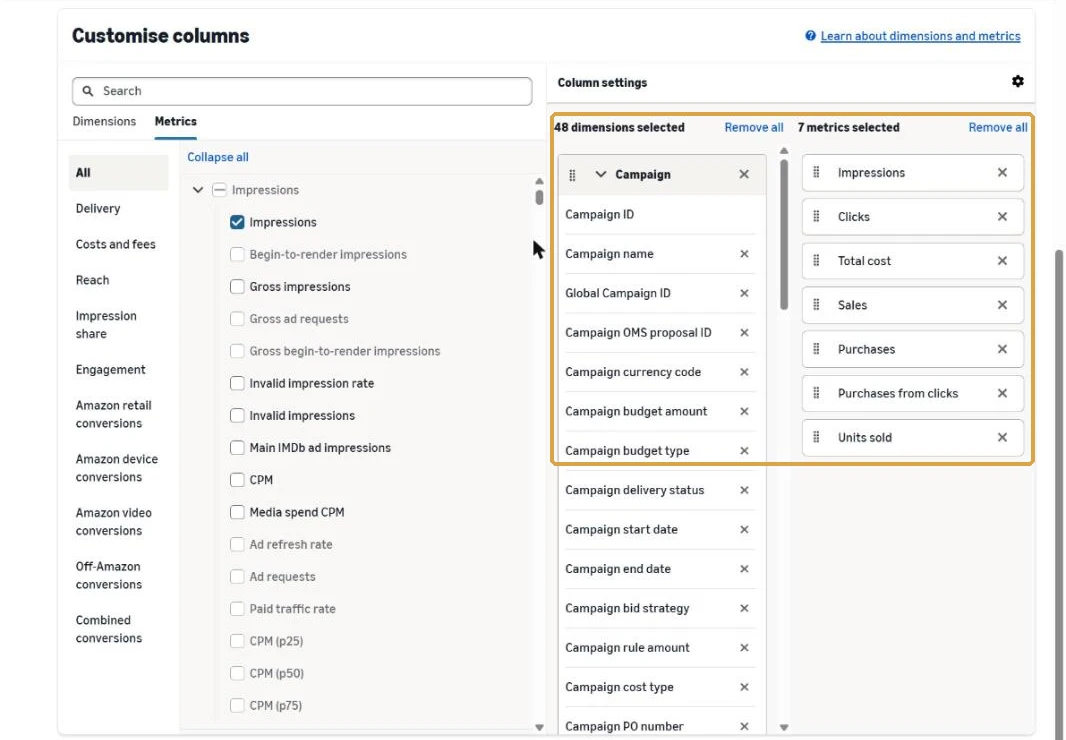Collapse the Campaign dimension group chevron
This screenshot has height=740, width=1066.
[x=600, y=174]
